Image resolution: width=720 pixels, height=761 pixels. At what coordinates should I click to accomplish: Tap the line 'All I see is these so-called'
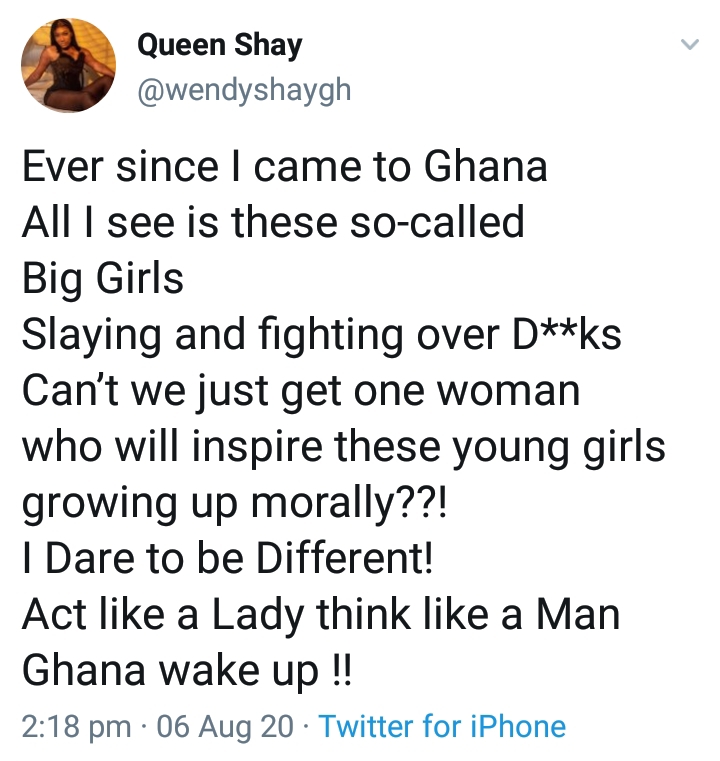[273, 223]
